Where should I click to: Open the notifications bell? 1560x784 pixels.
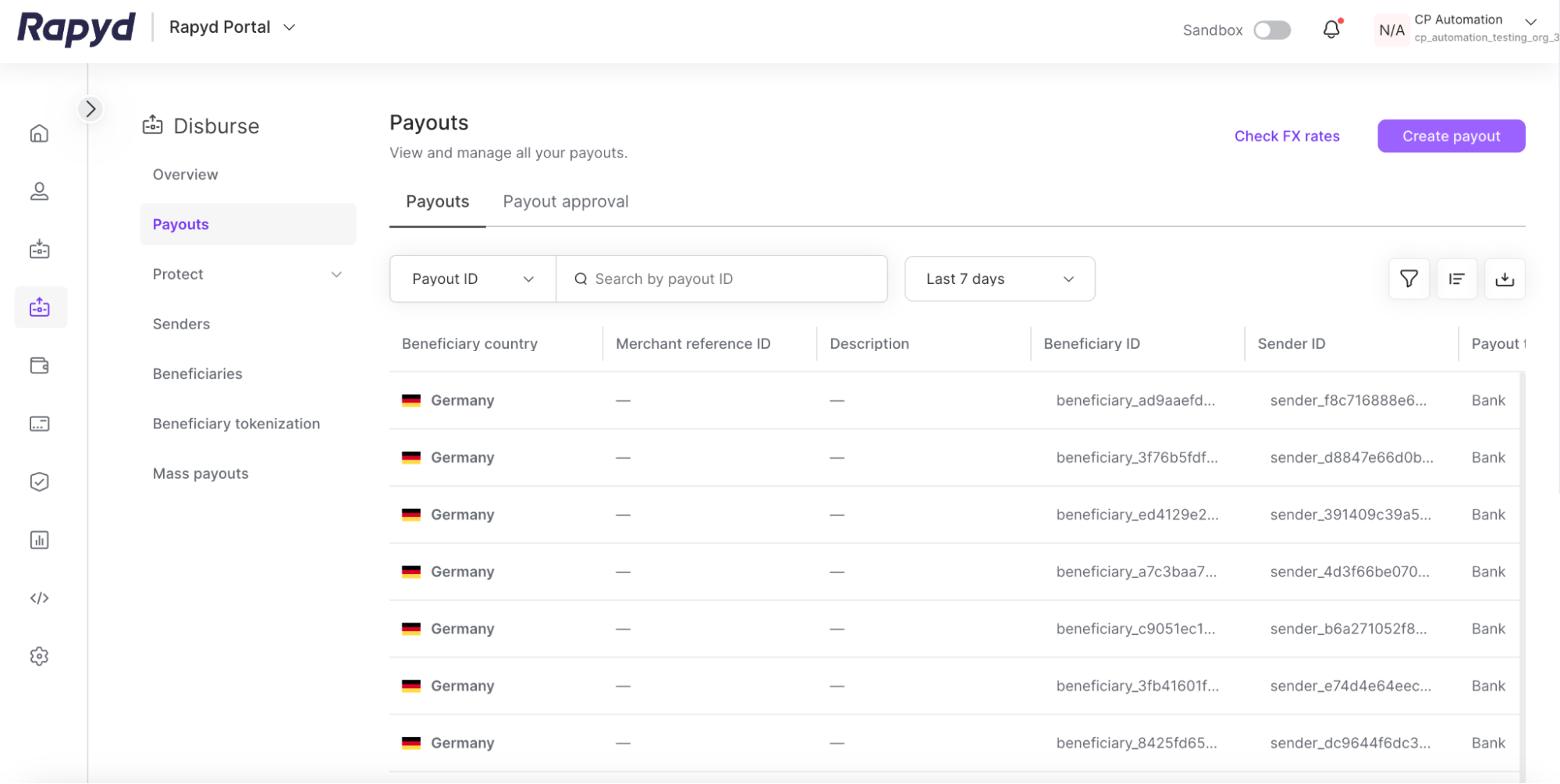(x=1331, y=29)
